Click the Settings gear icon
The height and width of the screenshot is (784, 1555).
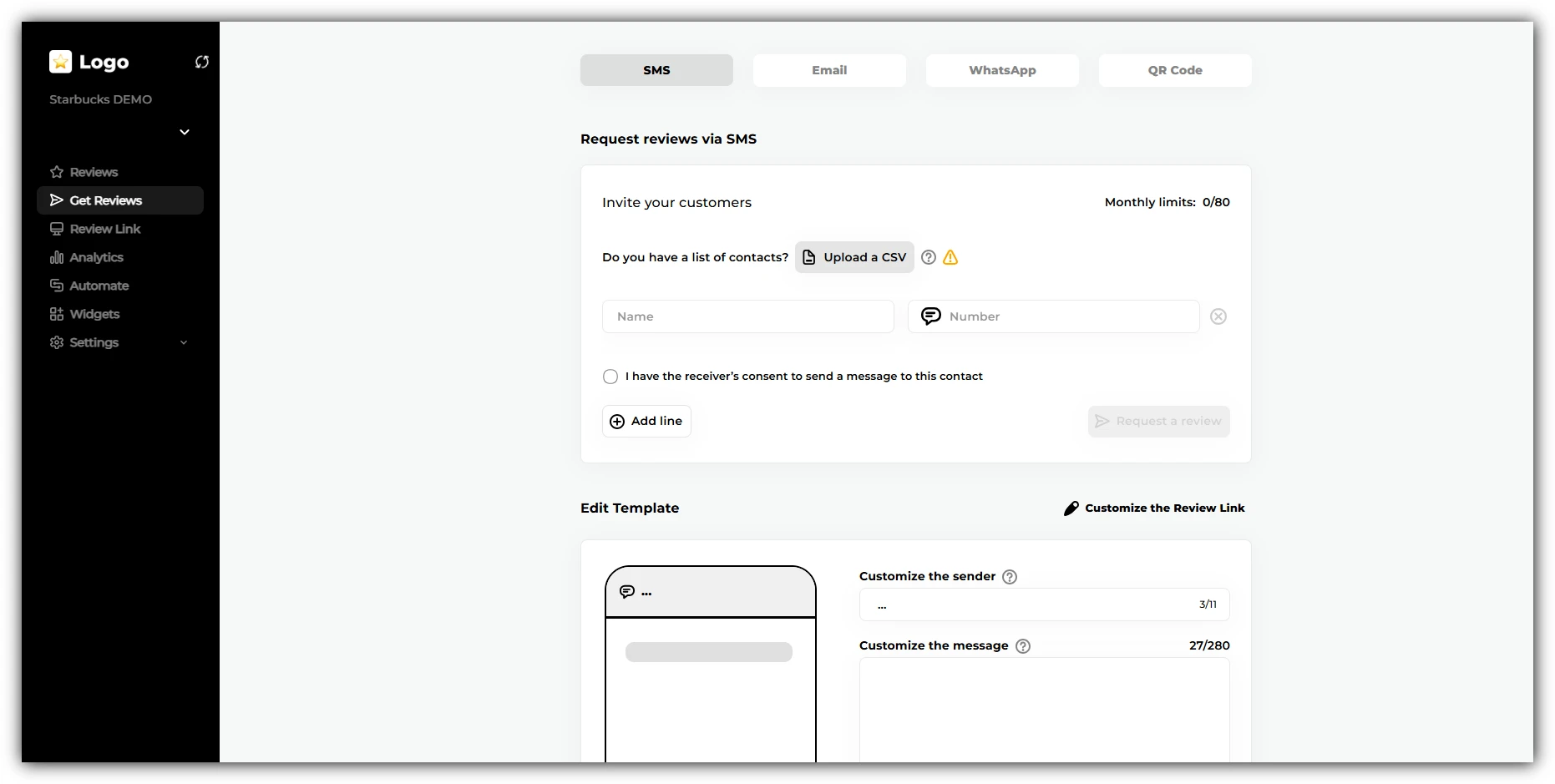[57, 342]
